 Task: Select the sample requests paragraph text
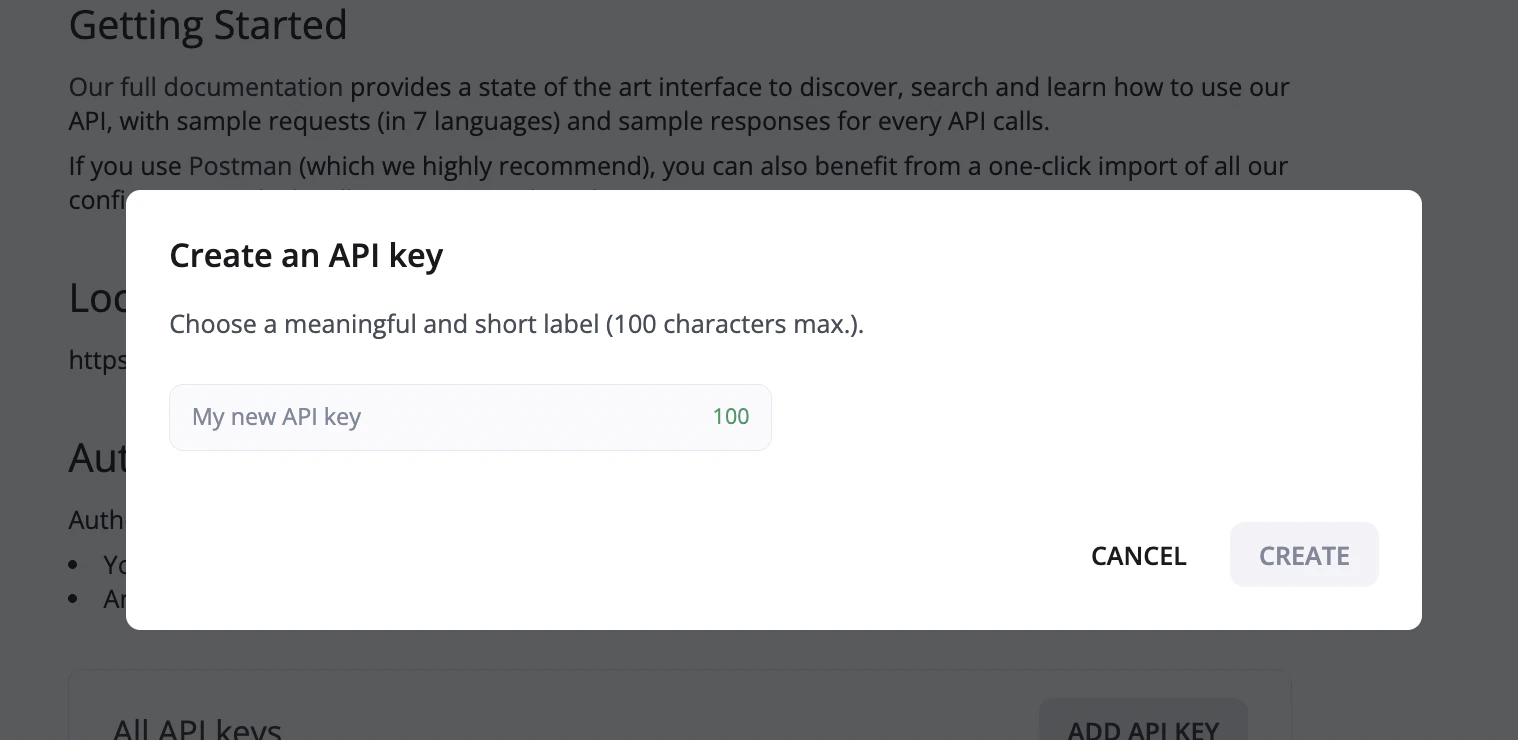679,104
